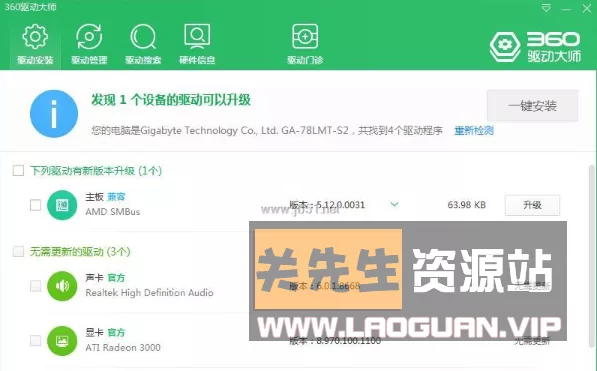The width and height of the screenshot is (597, 371).
Task: Click the 官方 tag beside 显卡
Action: pyautogui.click(x=116, y=333)
